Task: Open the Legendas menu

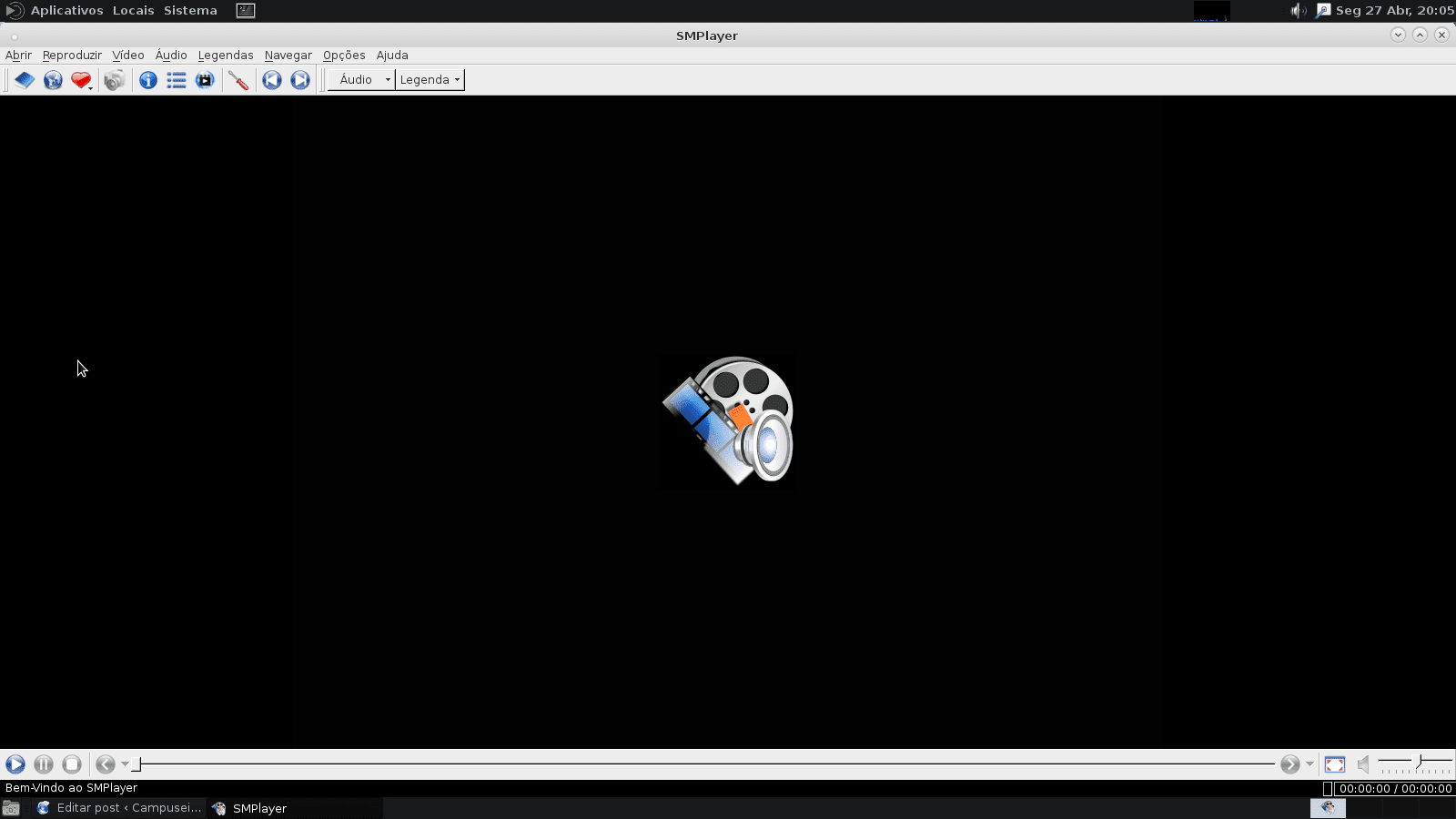Action: tap(226, 56)
